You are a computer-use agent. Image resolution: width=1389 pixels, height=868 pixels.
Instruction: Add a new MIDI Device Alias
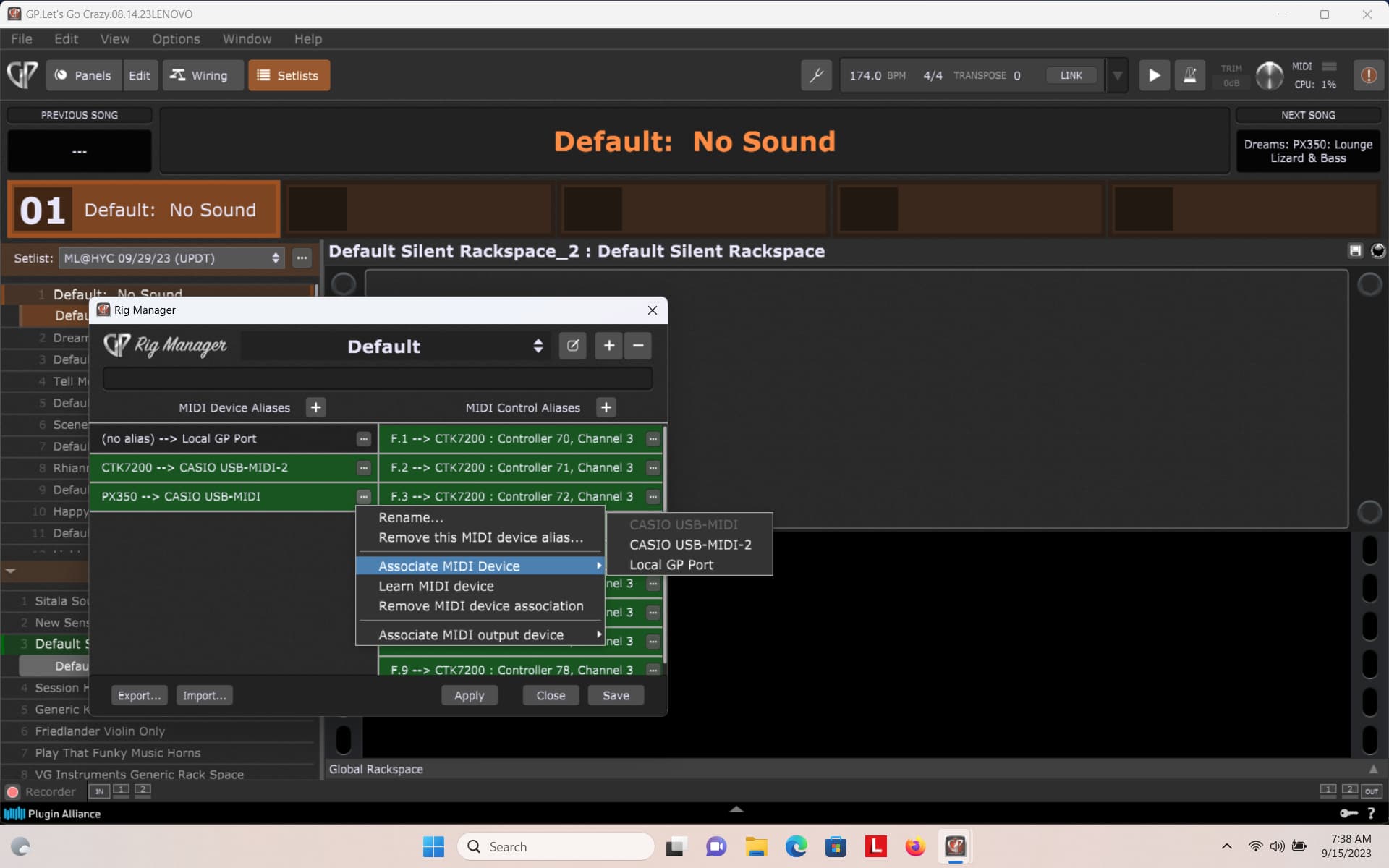click(316, 407)
